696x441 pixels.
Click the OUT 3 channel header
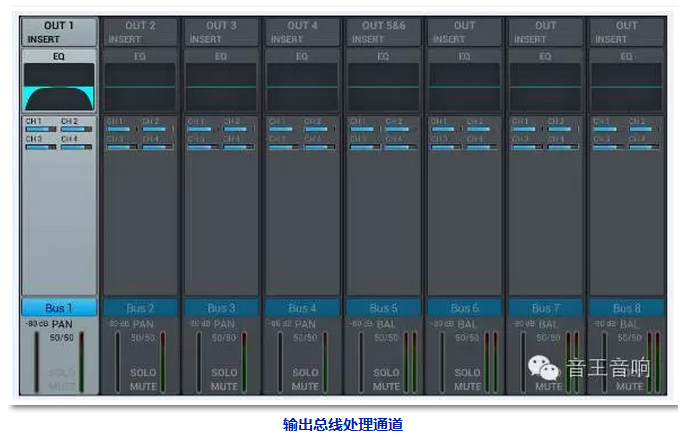[221, 25]
